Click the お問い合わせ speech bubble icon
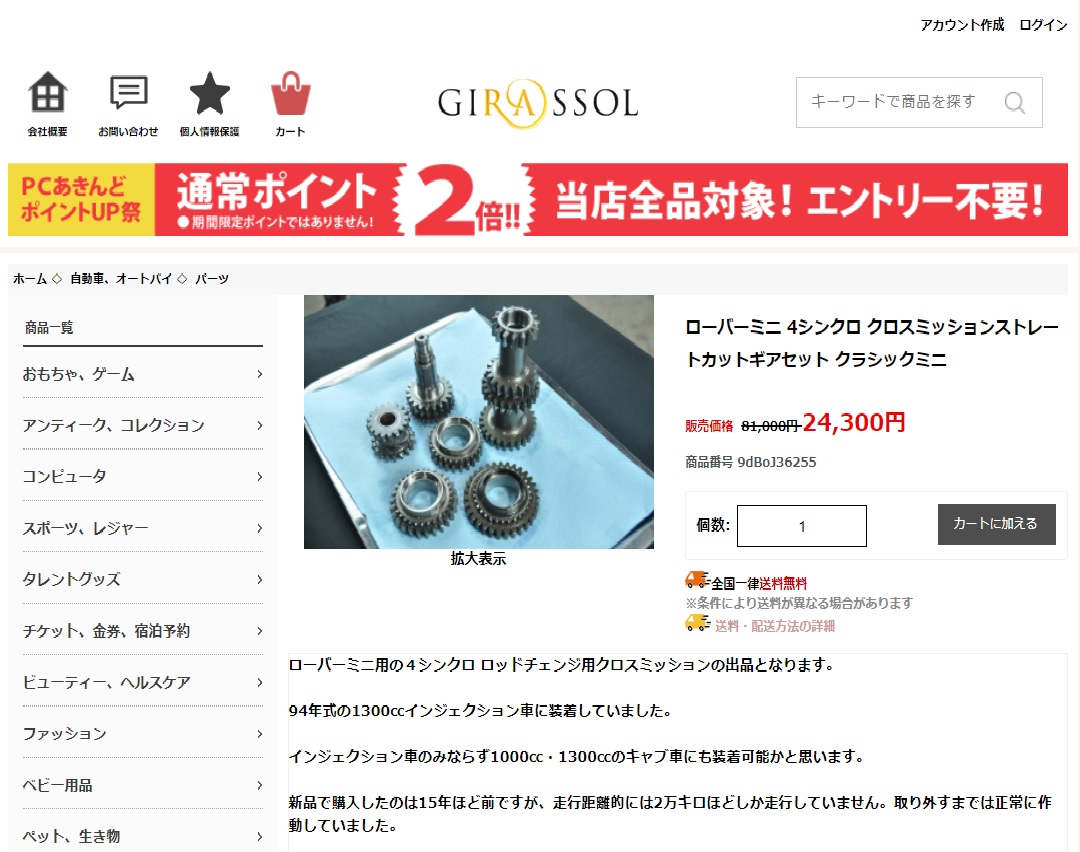The width and height of the screenshot is (1080, 852). (x=129, y=92)
